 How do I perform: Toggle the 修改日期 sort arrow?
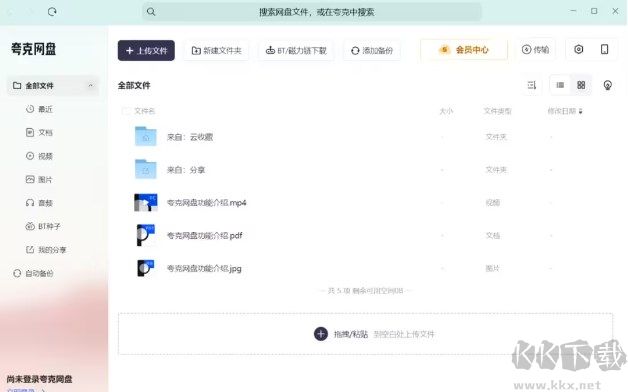click(580, 111)
